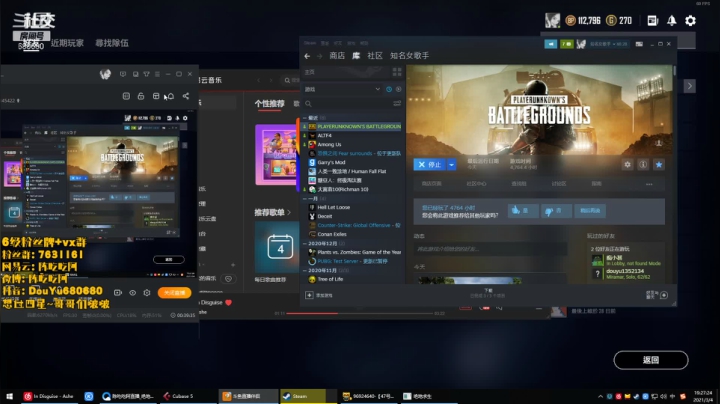Click the Steam library search magnifier
This screenshot has width=720, height=404.
(x=309, y=104)
